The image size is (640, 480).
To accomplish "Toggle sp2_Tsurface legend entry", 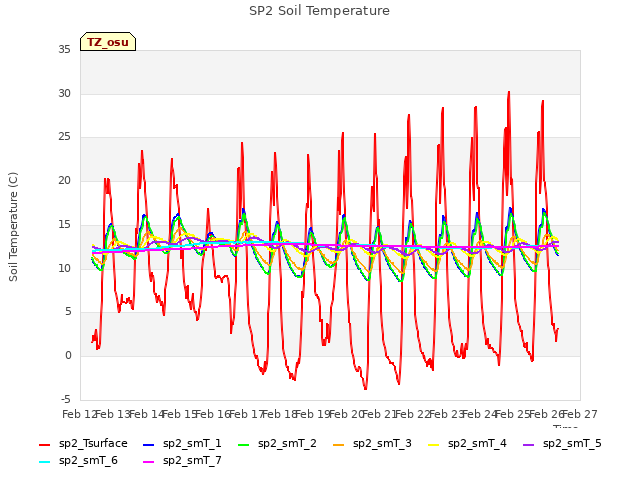I will pyautogui.click(x=83, y=443).
